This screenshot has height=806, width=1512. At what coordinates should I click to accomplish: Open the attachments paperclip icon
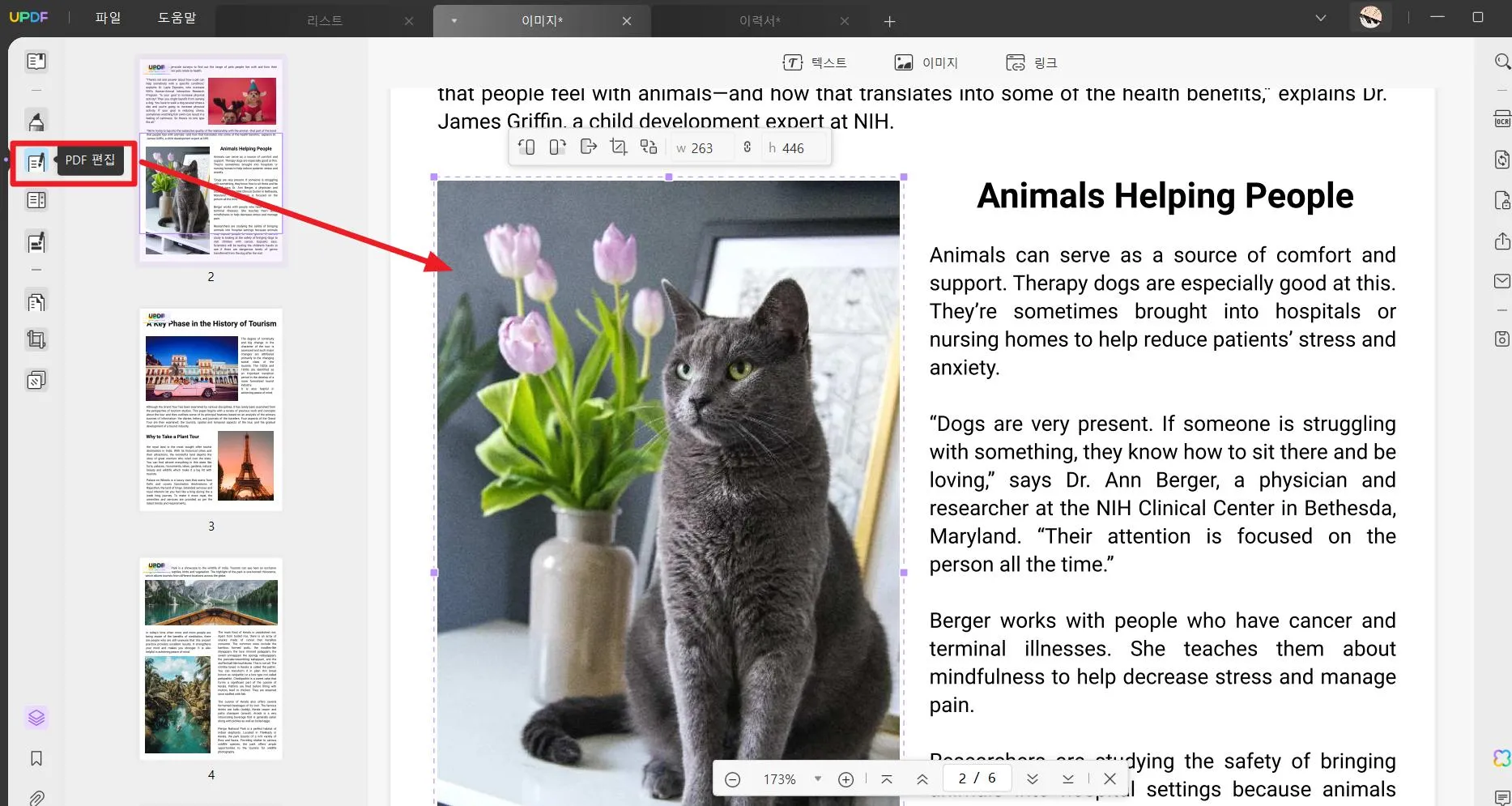point(36,798)
